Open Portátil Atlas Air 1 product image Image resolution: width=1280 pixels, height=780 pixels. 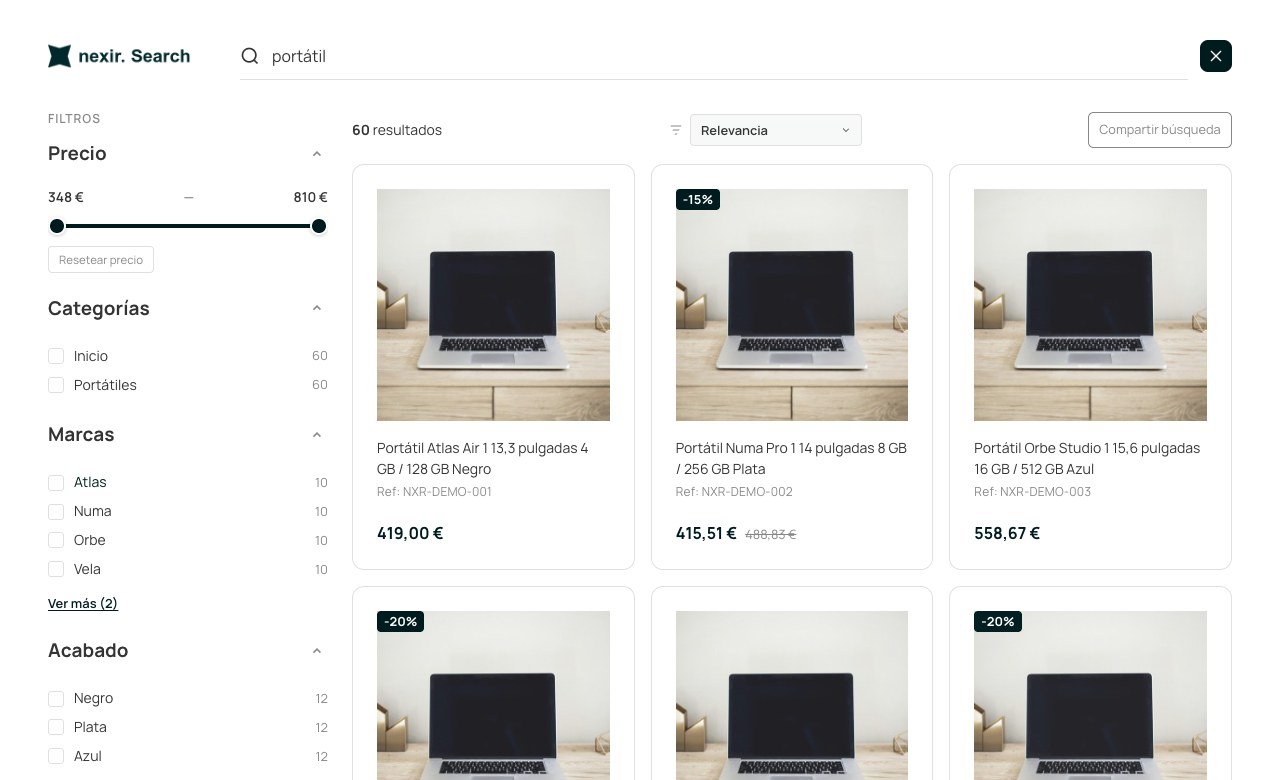point(493,305)
